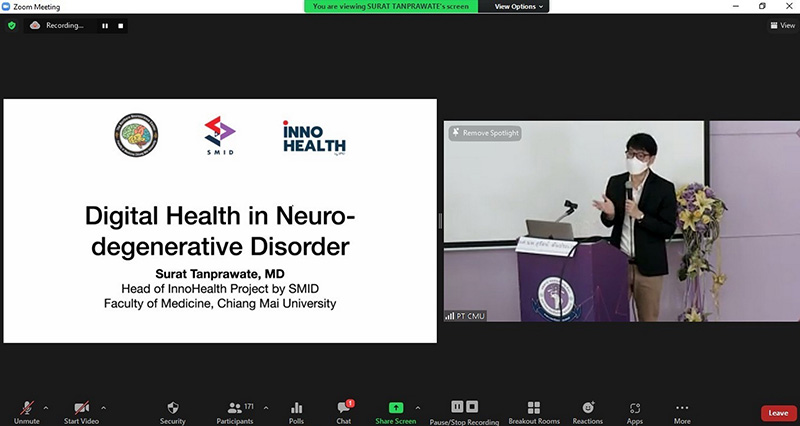
Task: Click 'Faculty of Medicine, Chiang Mai University' text
Action: 220,304
